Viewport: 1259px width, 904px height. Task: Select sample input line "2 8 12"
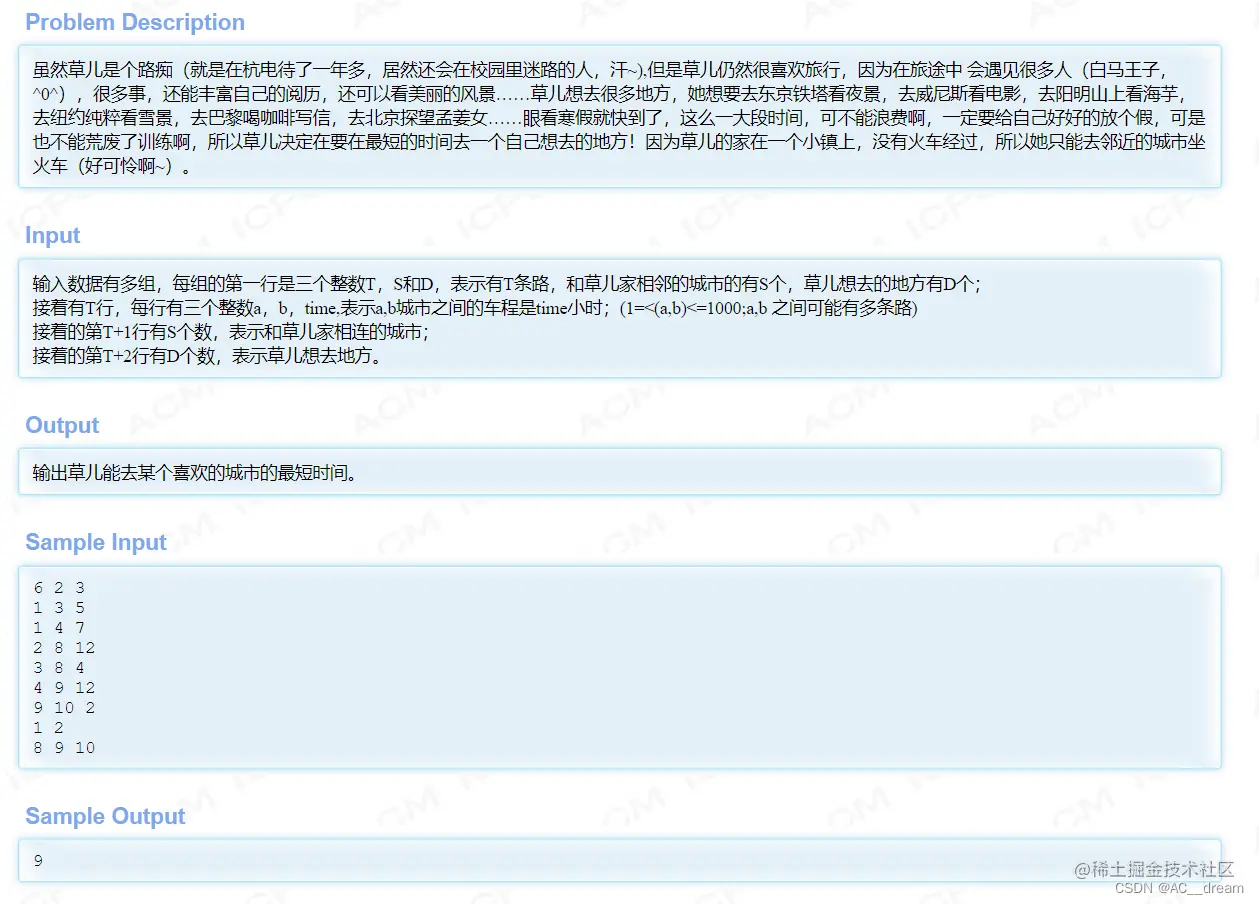point(64,648)
